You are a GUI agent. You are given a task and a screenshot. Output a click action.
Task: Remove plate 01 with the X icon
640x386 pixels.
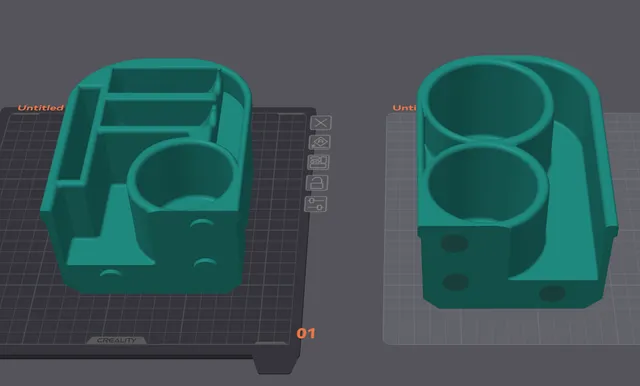pyautogui.click(x=321, y=122)
